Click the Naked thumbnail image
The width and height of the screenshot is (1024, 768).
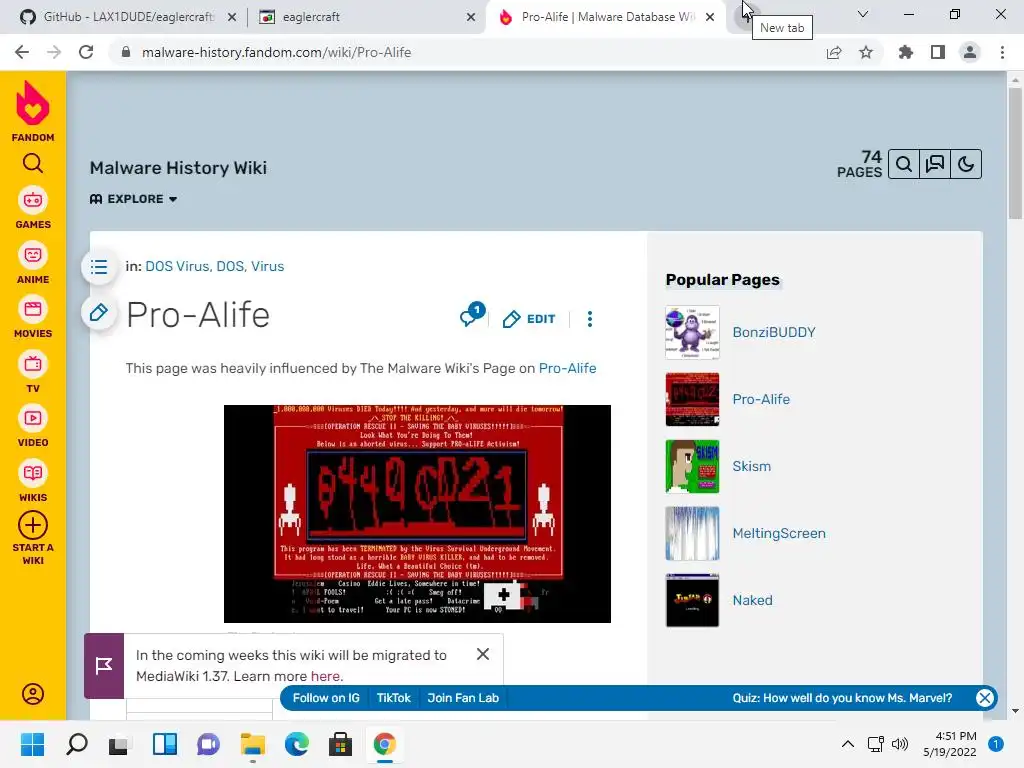[x=692, y=600]
